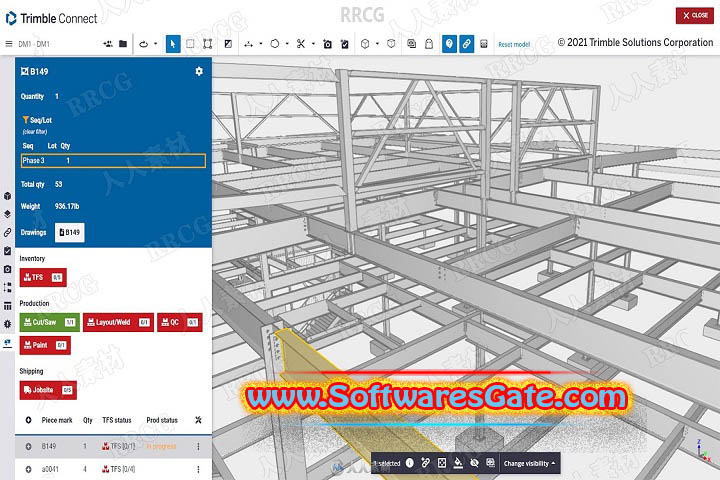The width and height of the screenshot is (720, 480).
Task: Select the measurement tool
Action: pyautogui.click(x=248, y=44)
